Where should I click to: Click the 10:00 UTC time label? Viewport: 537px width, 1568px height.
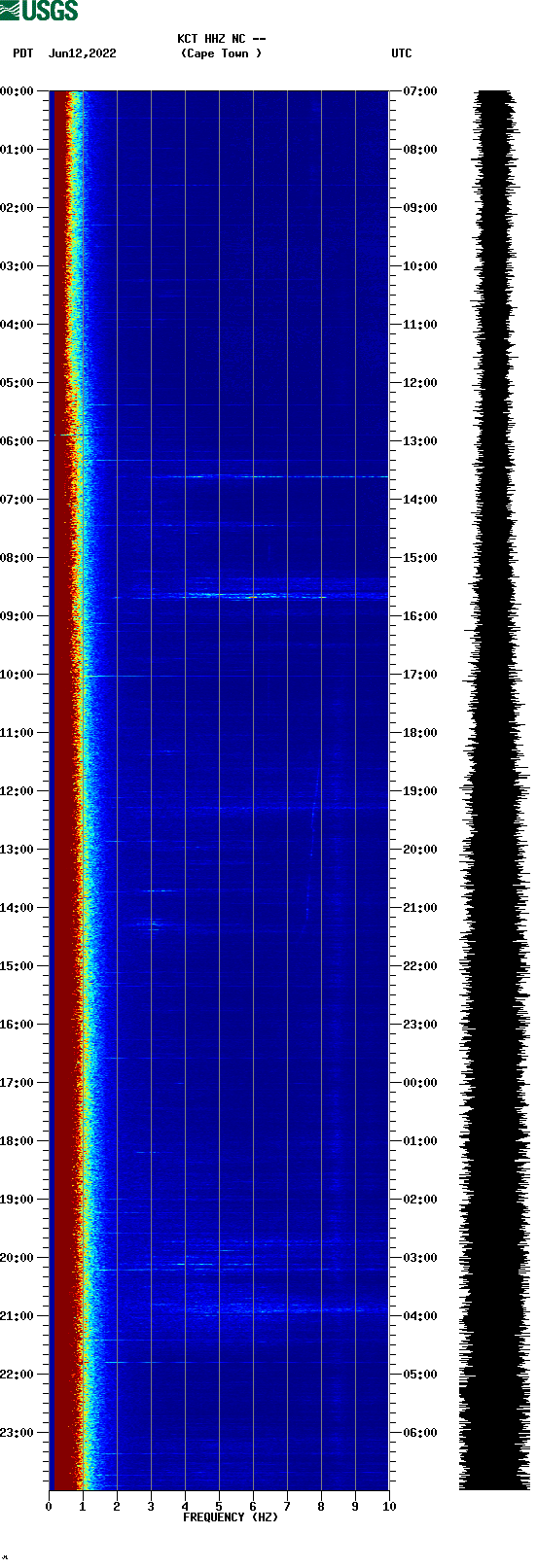click(x=420, y=266)
